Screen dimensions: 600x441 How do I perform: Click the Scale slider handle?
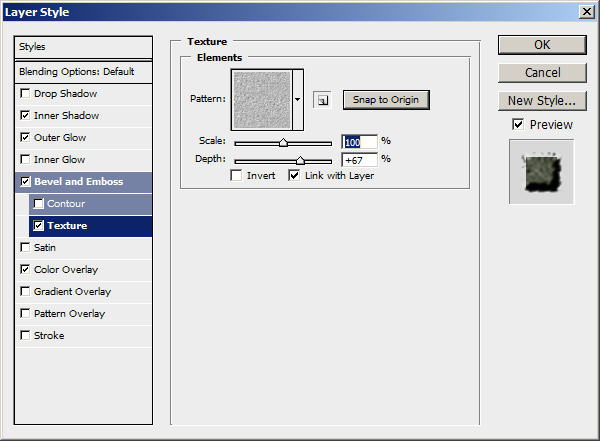click(x=283, y=143)
